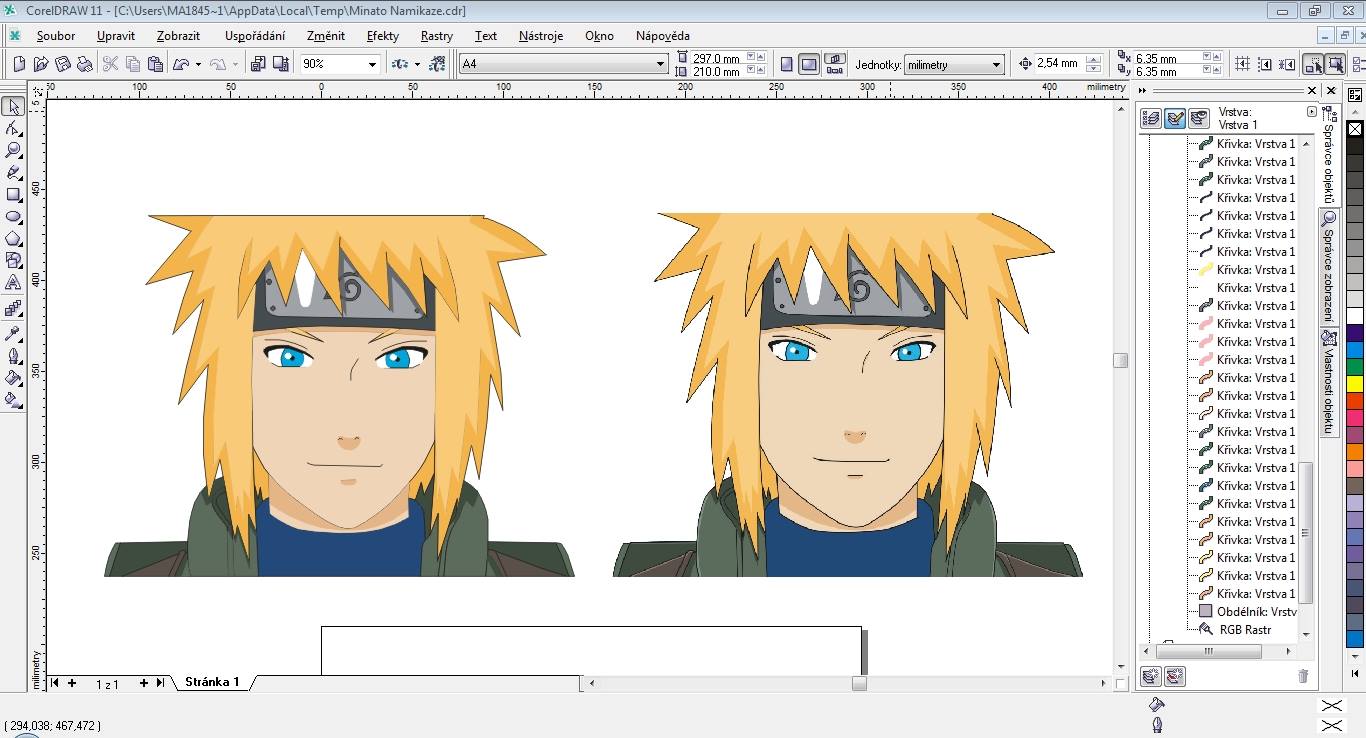Pick the No Color swatch in the palette
Screen dimensions: 1366x738
(x=1355, y=129)
